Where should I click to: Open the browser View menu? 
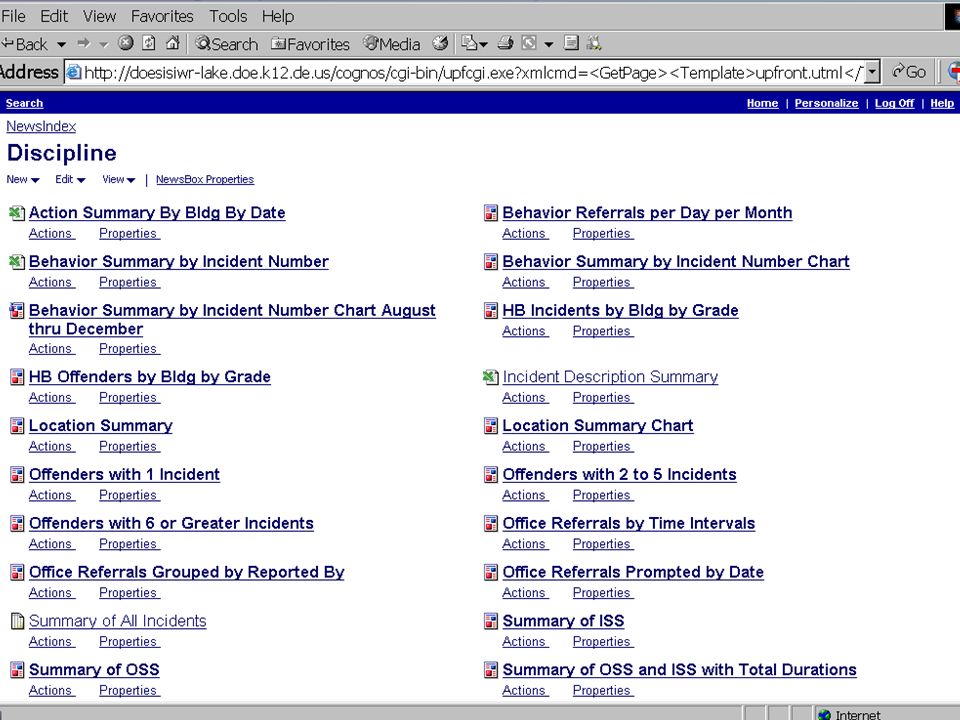coord(99,17)
